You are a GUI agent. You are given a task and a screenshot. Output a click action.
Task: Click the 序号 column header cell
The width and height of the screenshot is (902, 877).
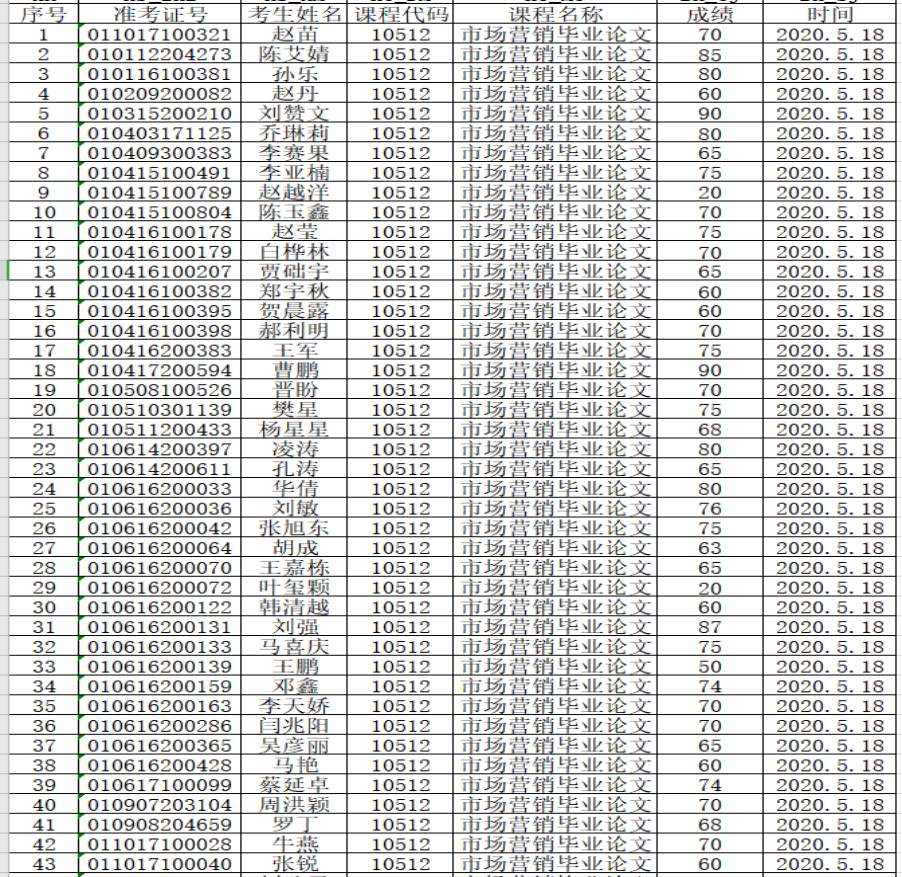coord(43,15)
